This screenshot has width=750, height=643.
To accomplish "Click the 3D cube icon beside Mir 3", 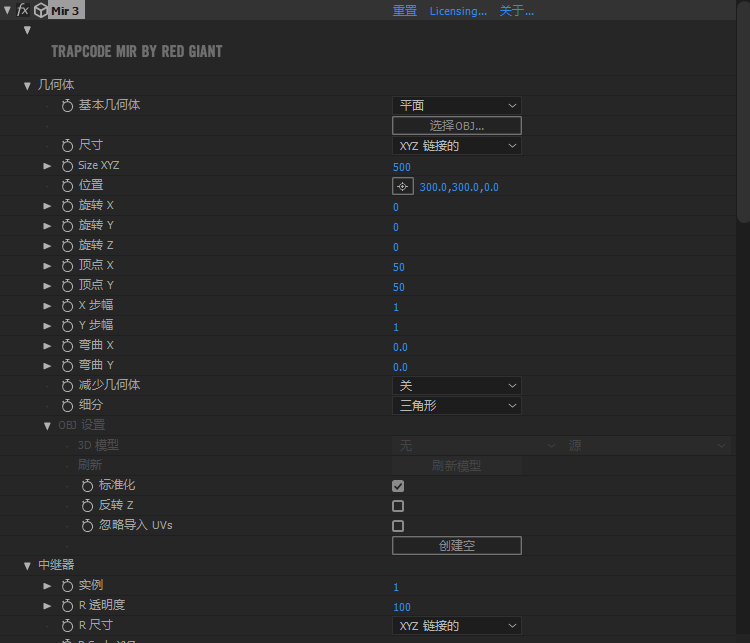I will (41, 10).
